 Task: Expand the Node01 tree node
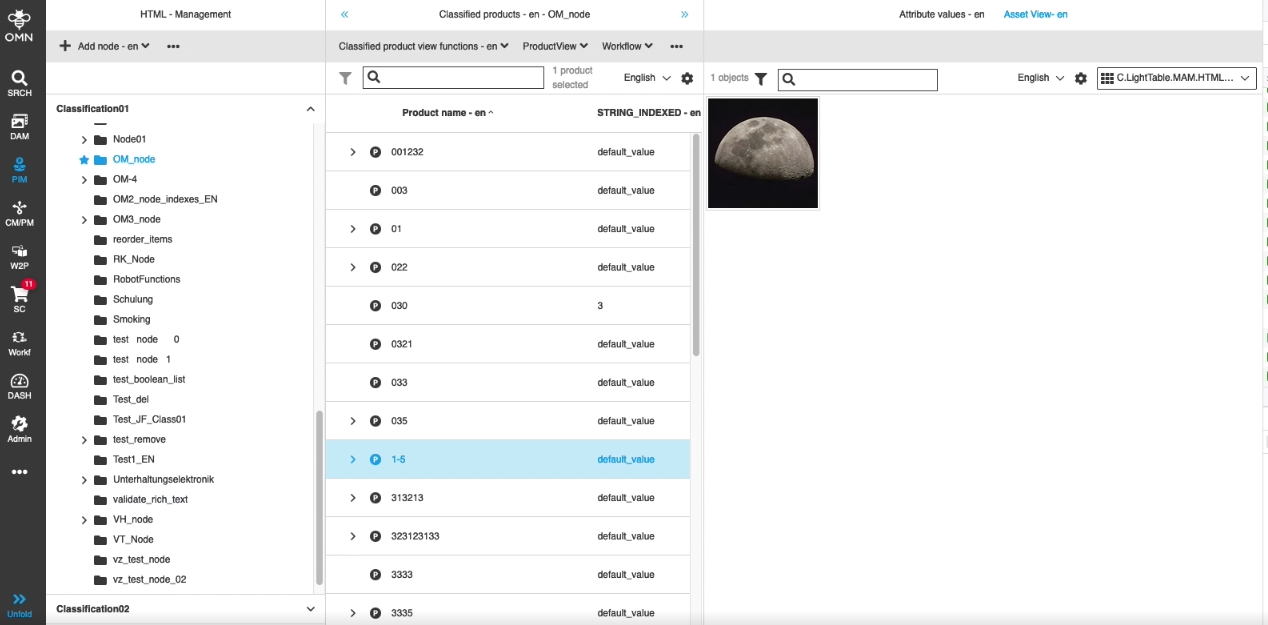point(84,140)
